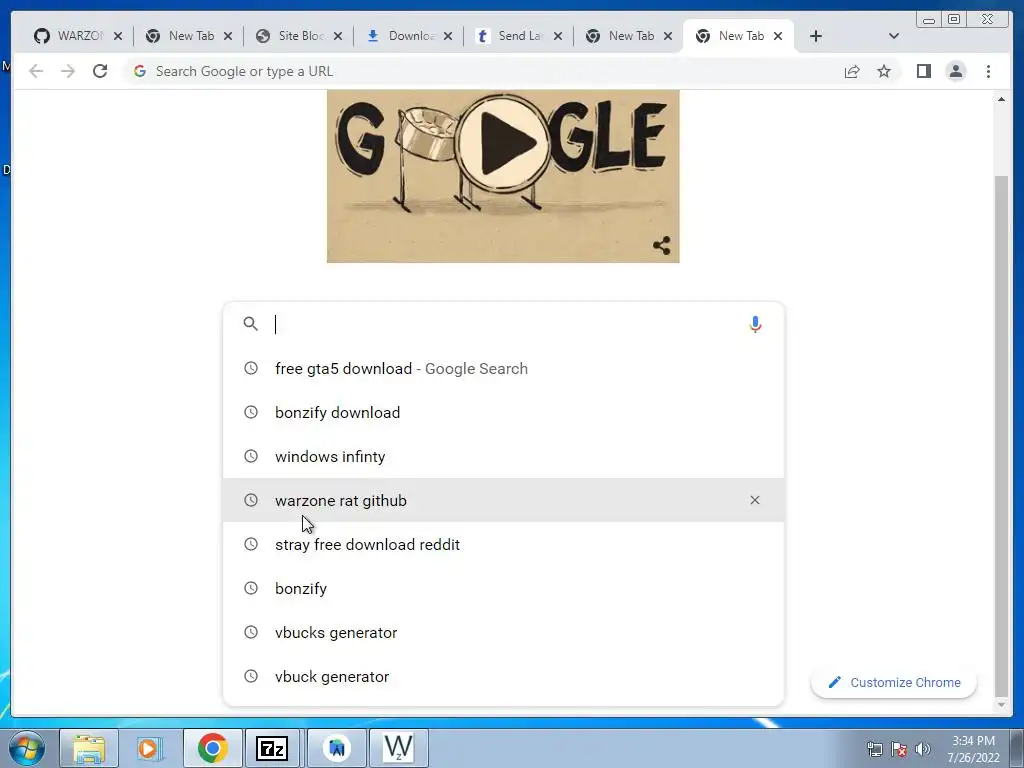Expand the tab search dropdown arrow
The width and height of the screenshot is (1024, 768).
point(894,36)
